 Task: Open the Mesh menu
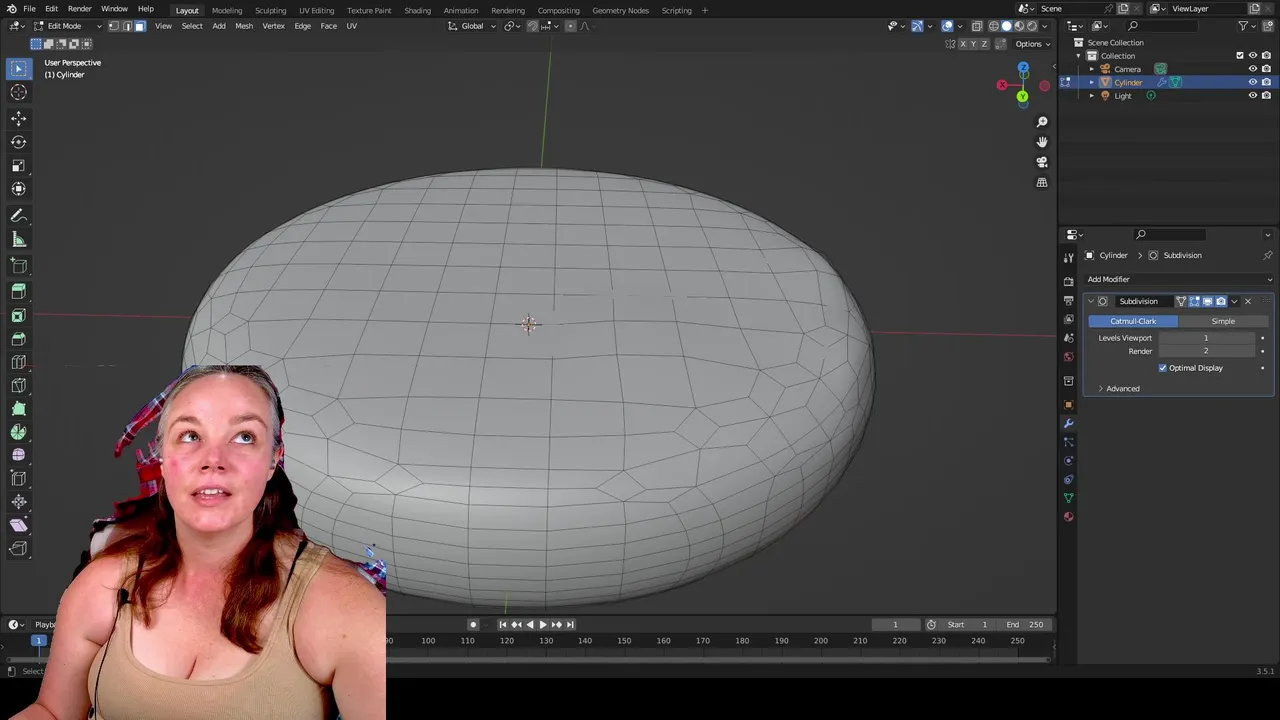(243, 26)
